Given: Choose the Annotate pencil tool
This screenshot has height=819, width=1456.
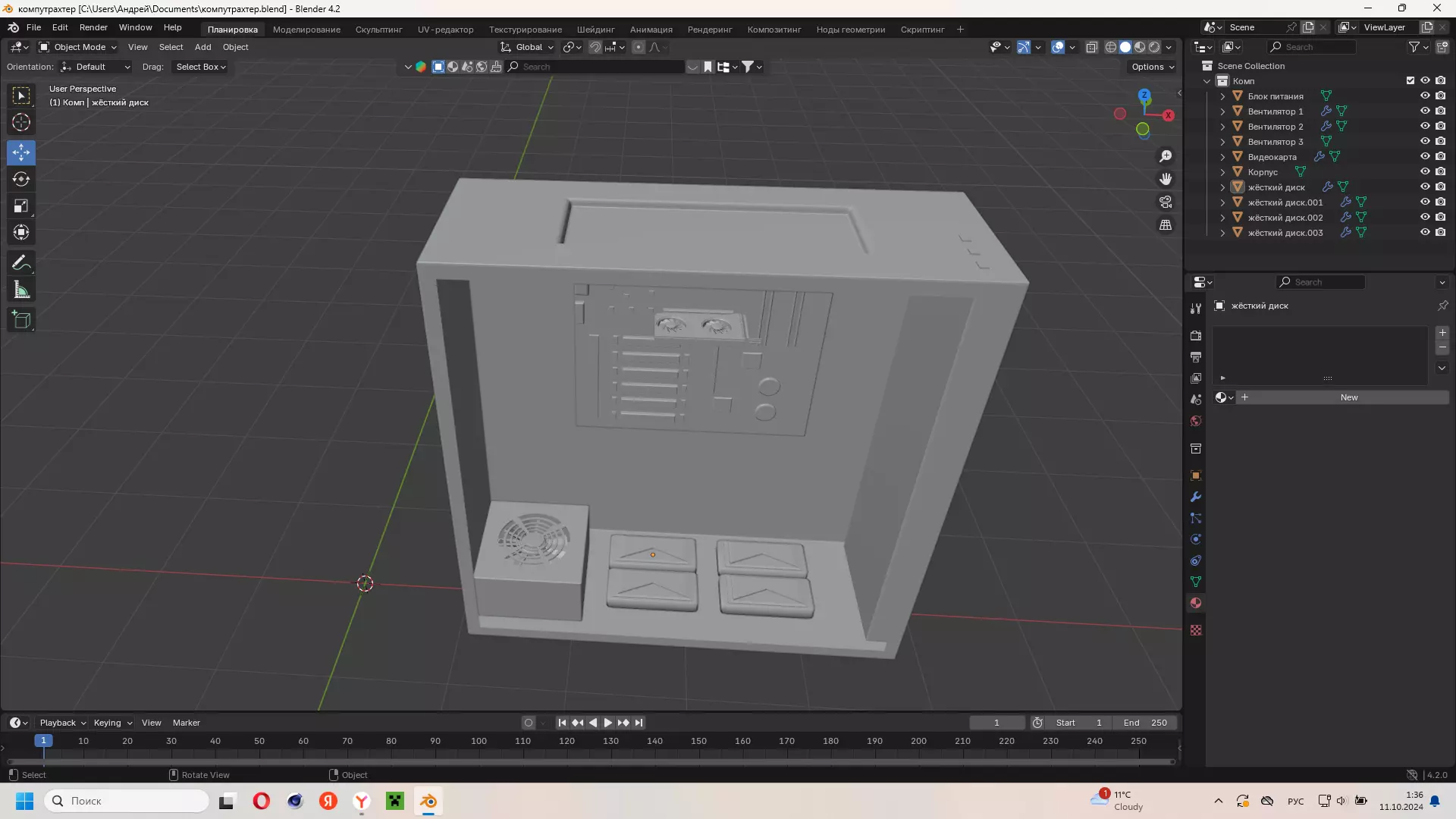Looking at the screenshot, I should [x=21, y=263].
